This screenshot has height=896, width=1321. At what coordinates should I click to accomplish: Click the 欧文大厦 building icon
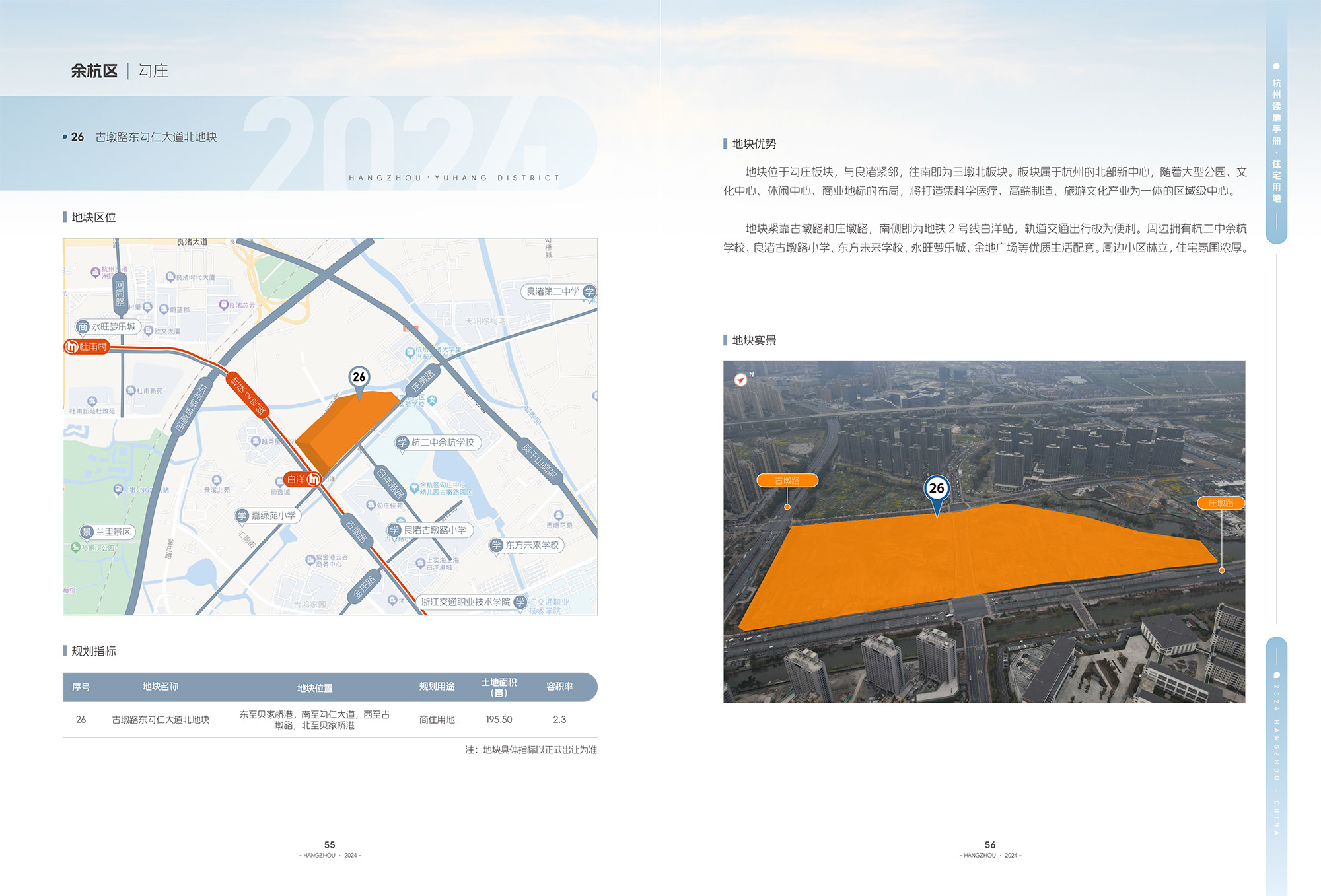(x=149, y=331)
